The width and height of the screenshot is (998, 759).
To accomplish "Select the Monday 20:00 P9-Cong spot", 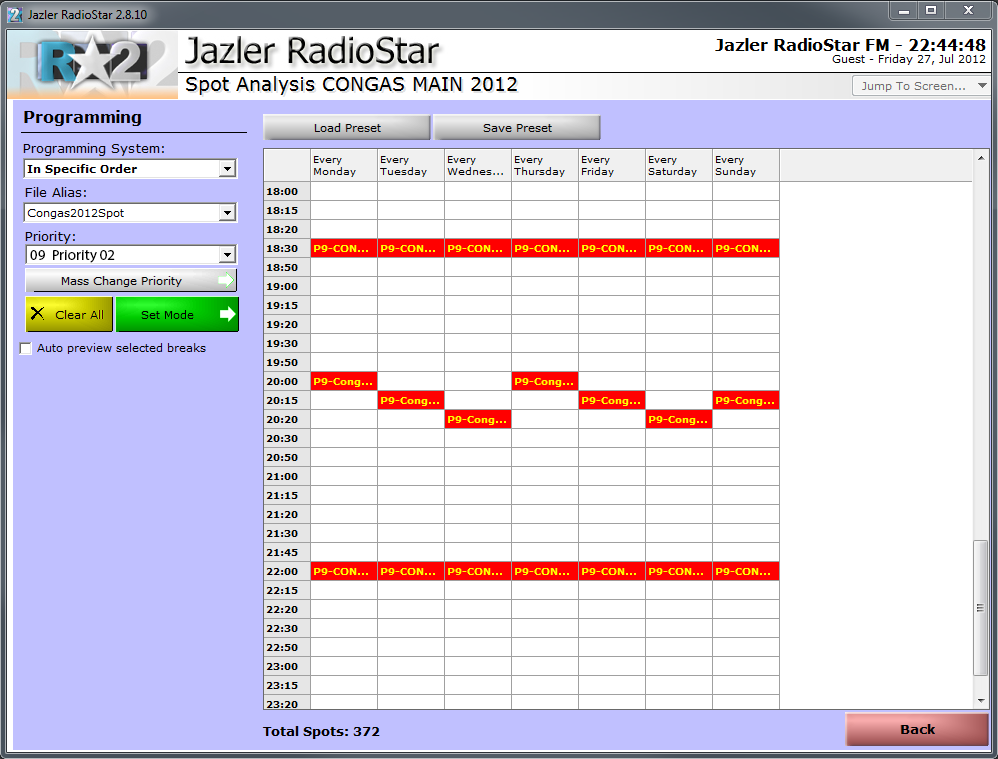I will [x=344, y=381].
